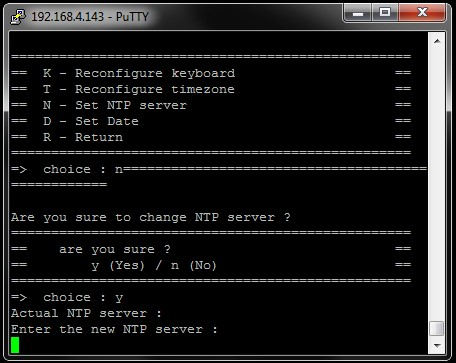Click the 'D - Set Date' line

pyautogui.click(x=91, y=121)
